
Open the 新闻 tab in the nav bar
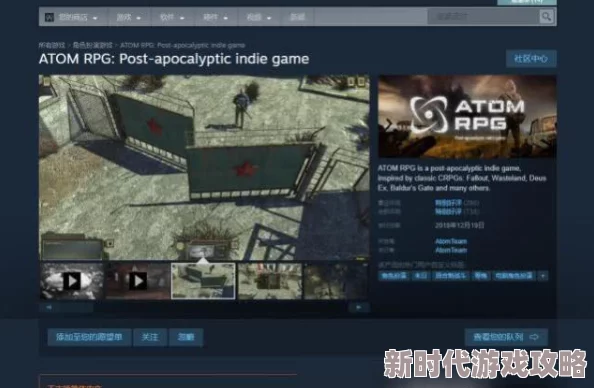click(x=297, y=17)
